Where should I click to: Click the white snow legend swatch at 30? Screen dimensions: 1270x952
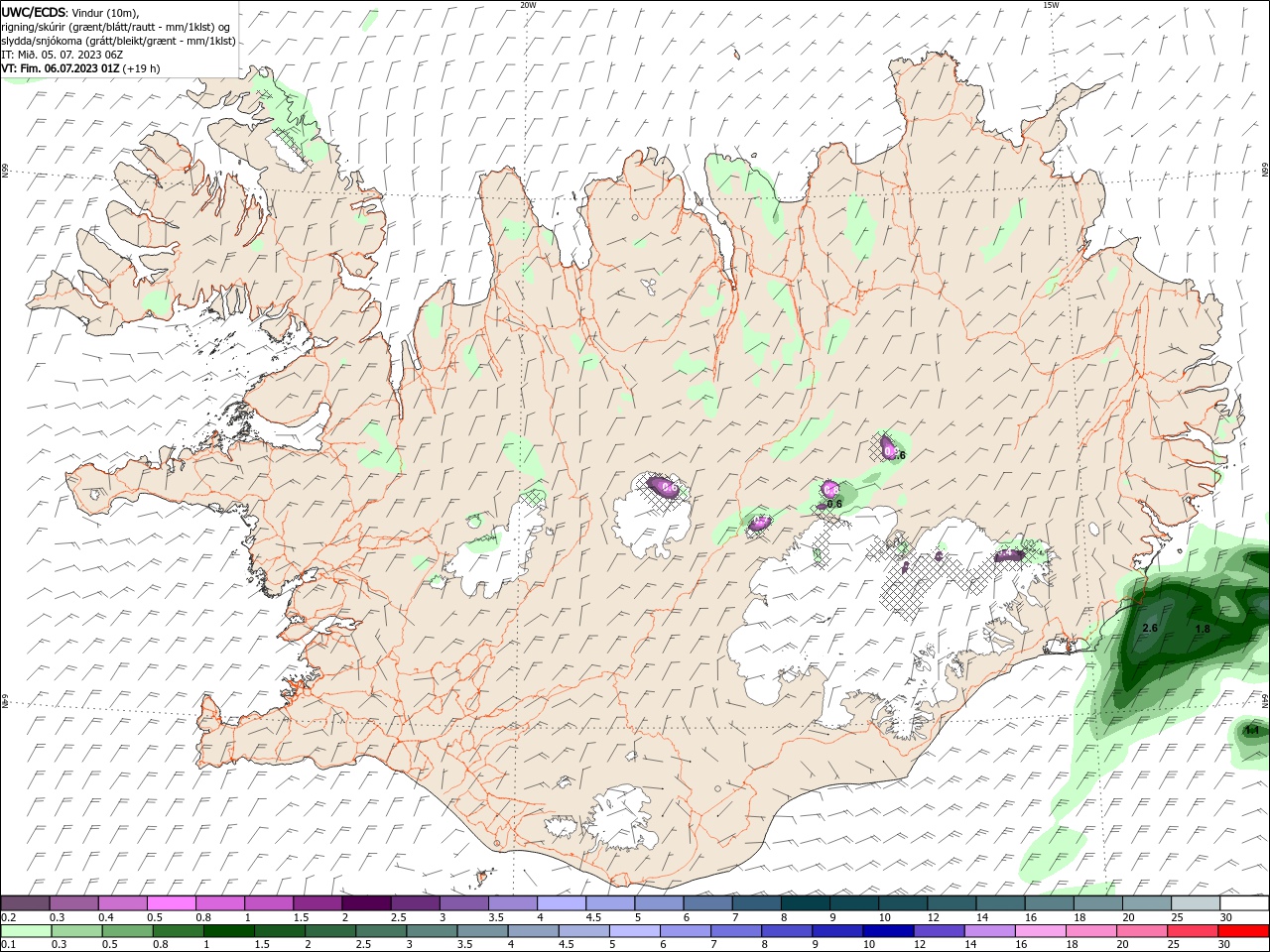(x=1244, y=903)
